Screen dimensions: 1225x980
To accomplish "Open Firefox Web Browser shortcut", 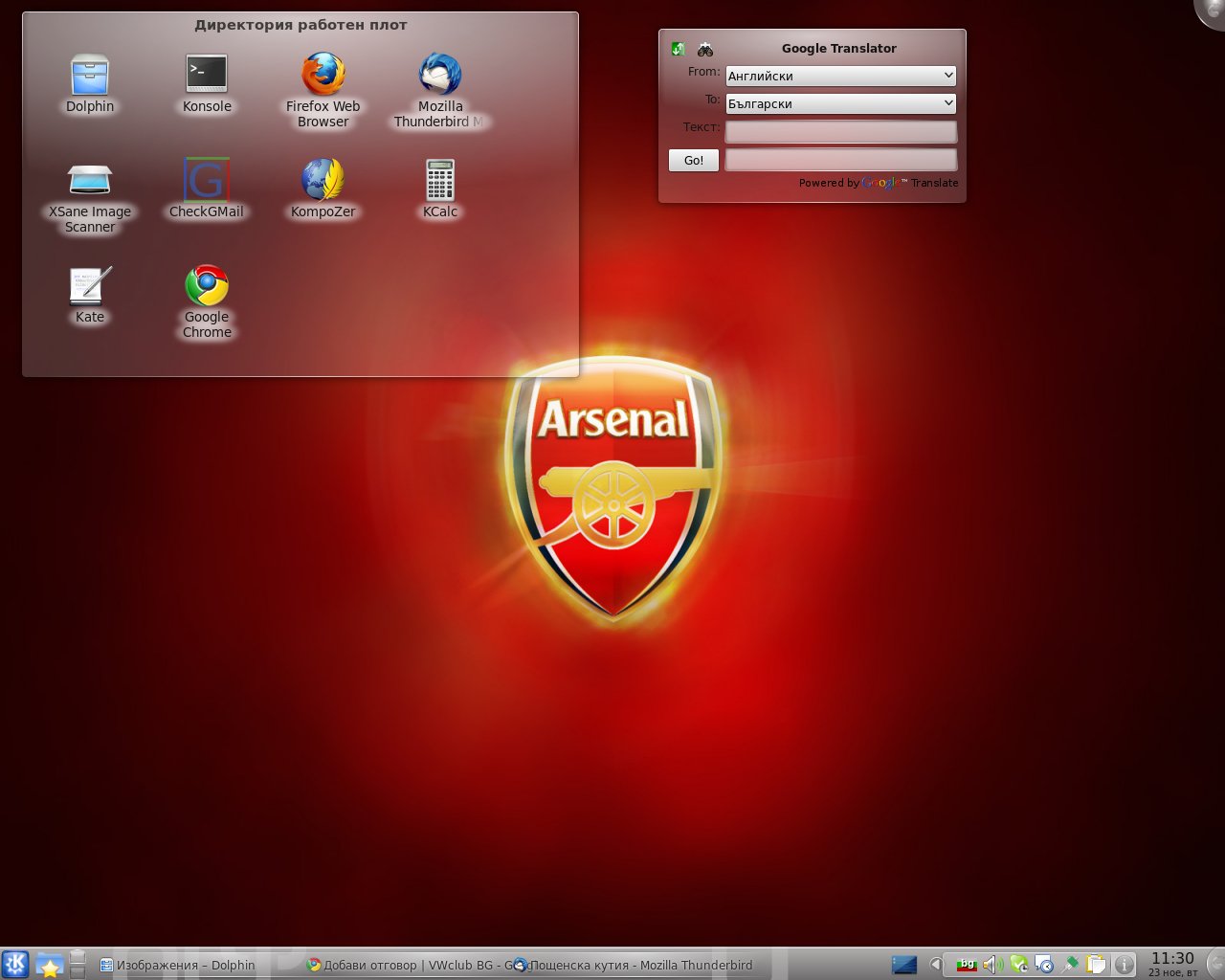I will (x=323, y=75).
